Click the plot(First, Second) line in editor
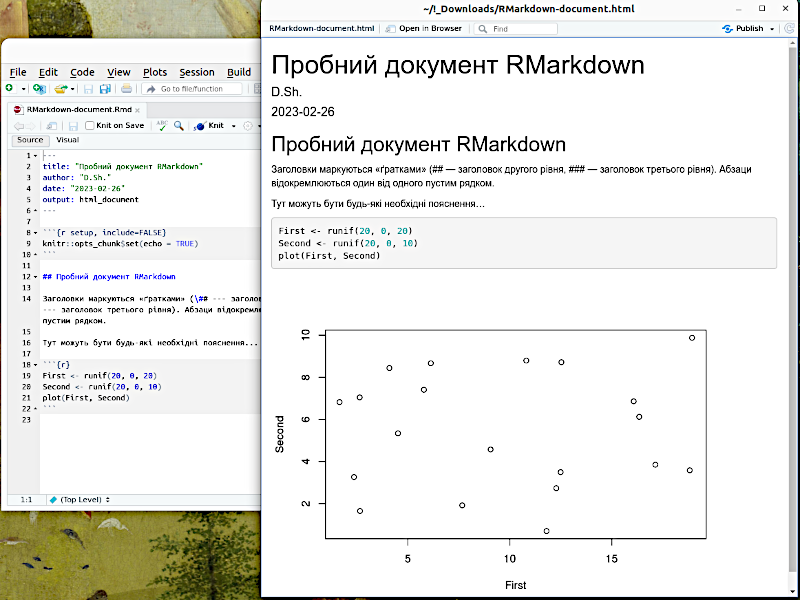800x600 pixels. coord(86,397)
